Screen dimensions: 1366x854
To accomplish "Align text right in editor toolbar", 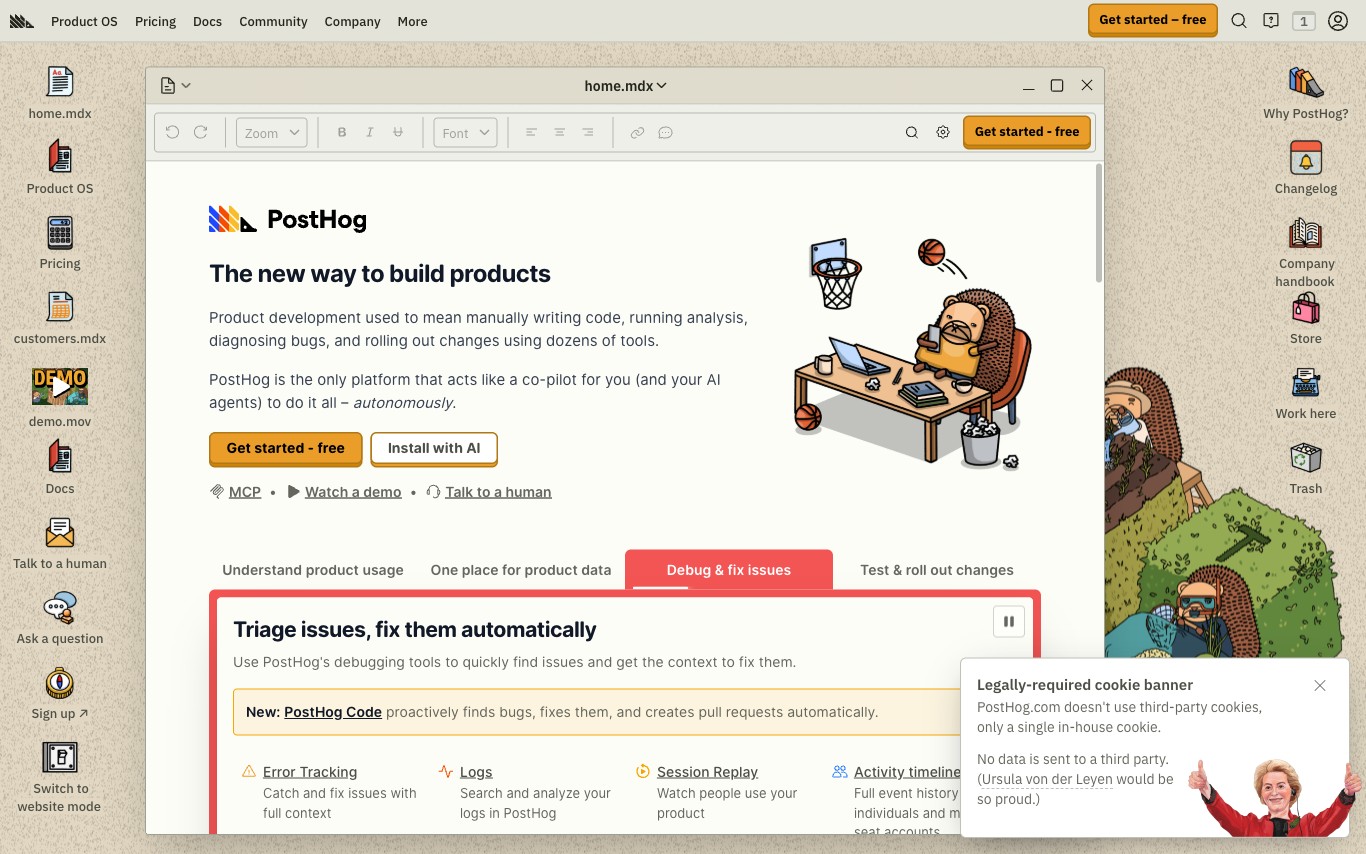I will click(588, 132).
